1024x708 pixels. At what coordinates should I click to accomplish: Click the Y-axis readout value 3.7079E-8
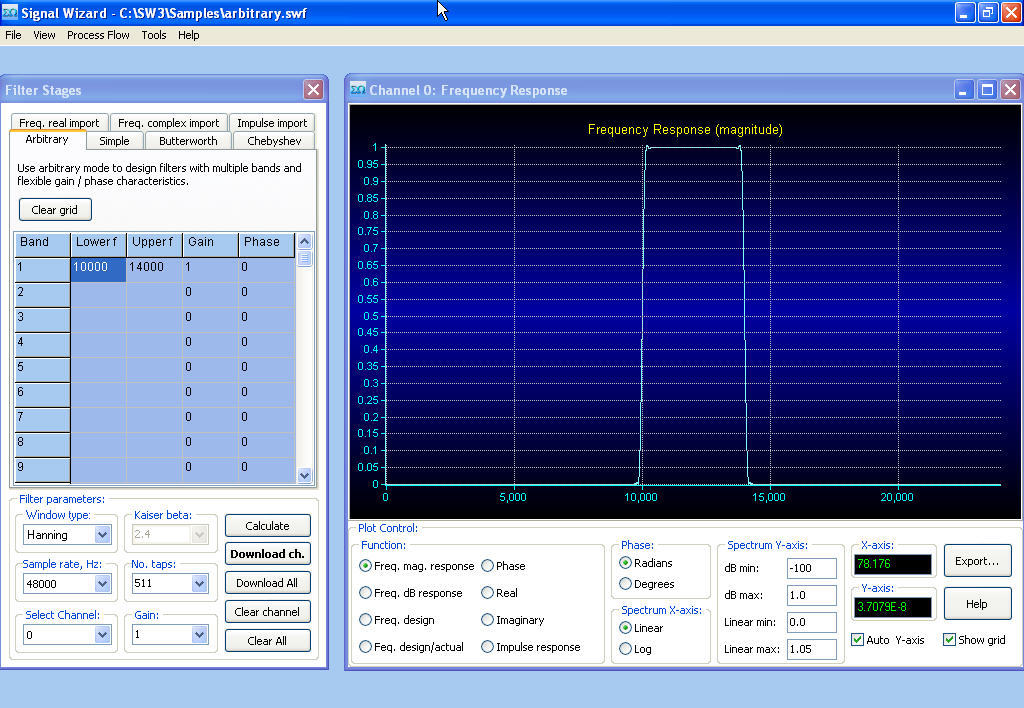click(x=892, y=607)
